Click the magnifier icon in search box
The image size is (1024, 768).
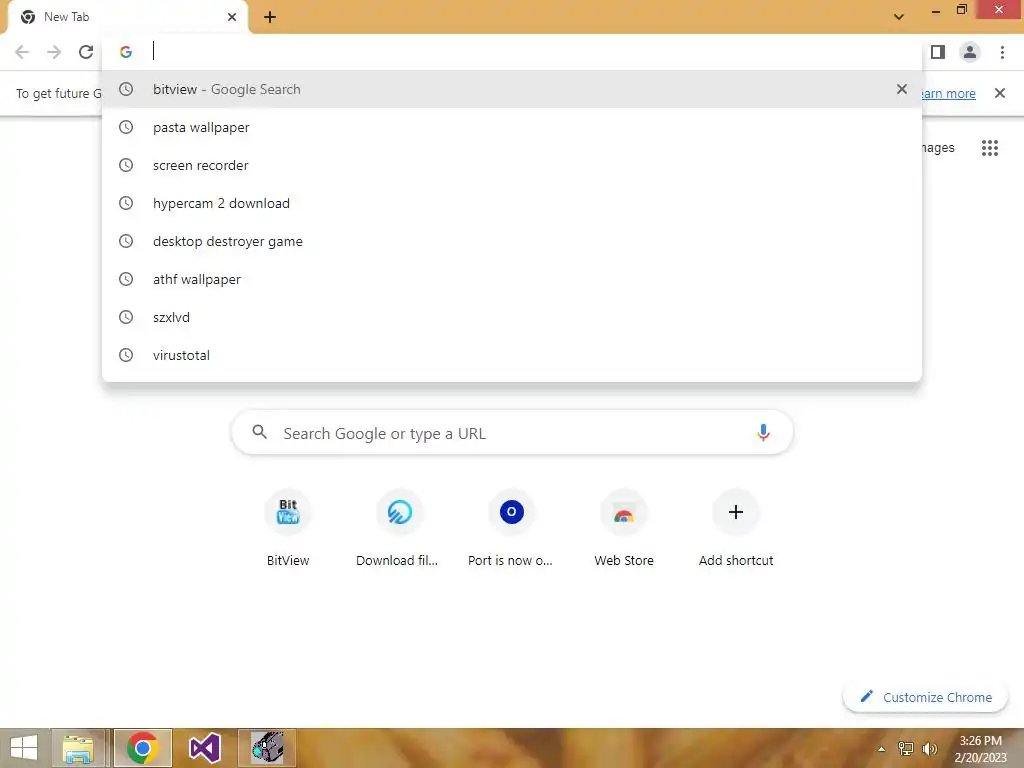259,432
